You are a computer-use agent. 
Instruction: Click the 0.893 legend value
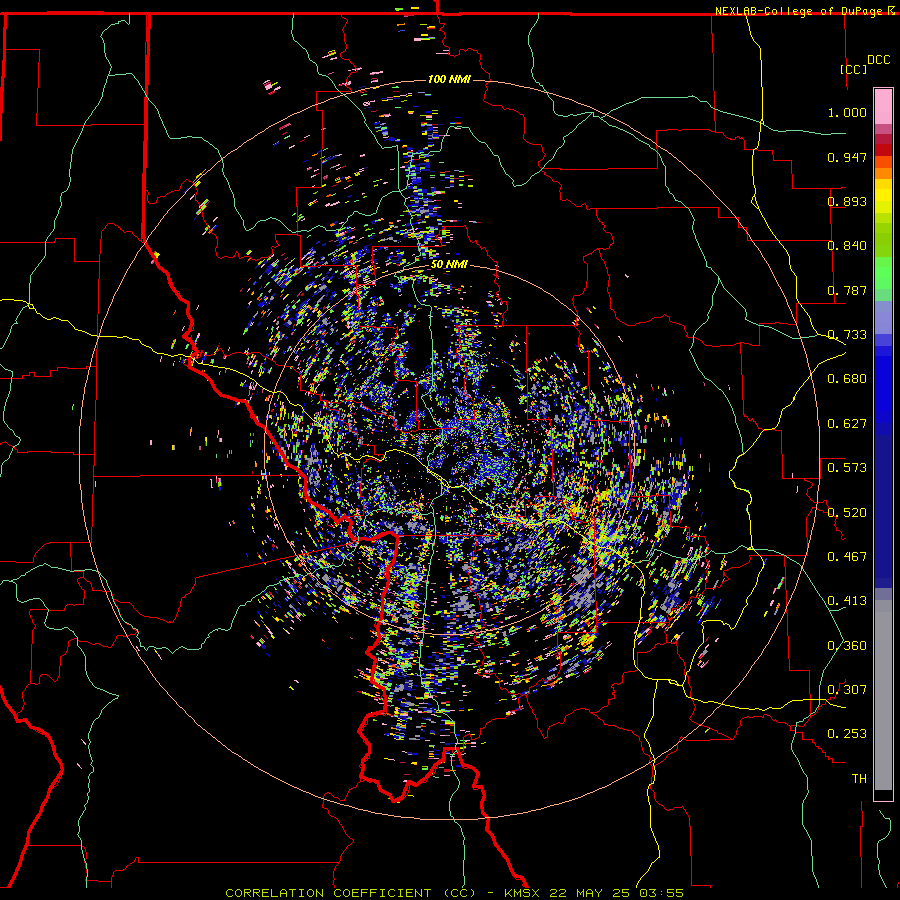847,201
